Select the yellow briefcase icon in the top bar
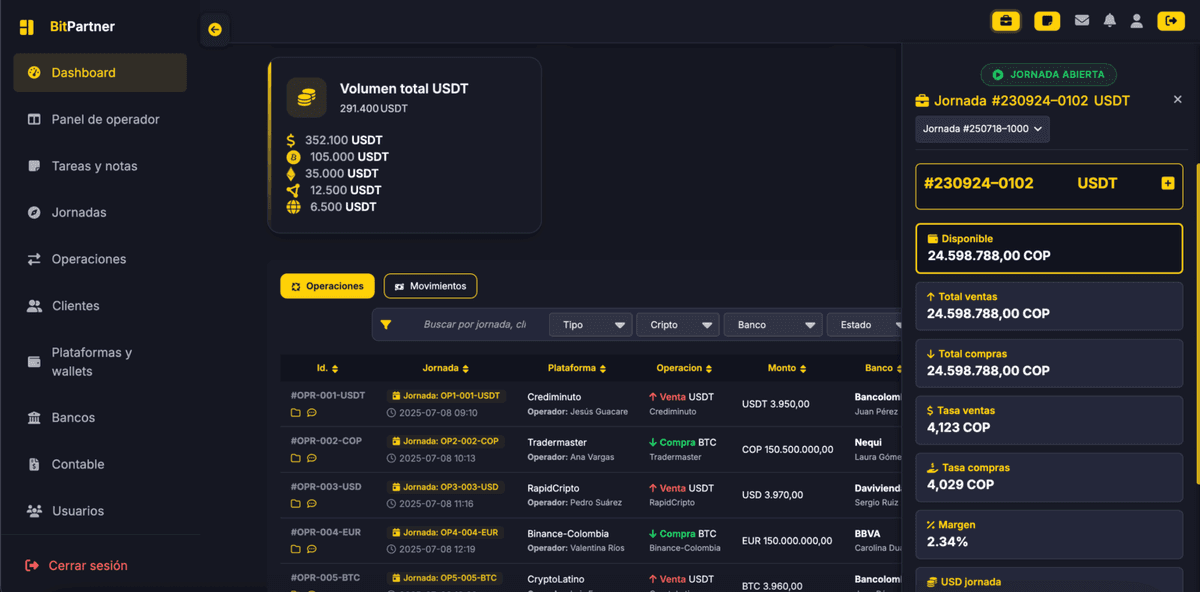Viewport: 1200px width, 592px height. pos(1006,20)
